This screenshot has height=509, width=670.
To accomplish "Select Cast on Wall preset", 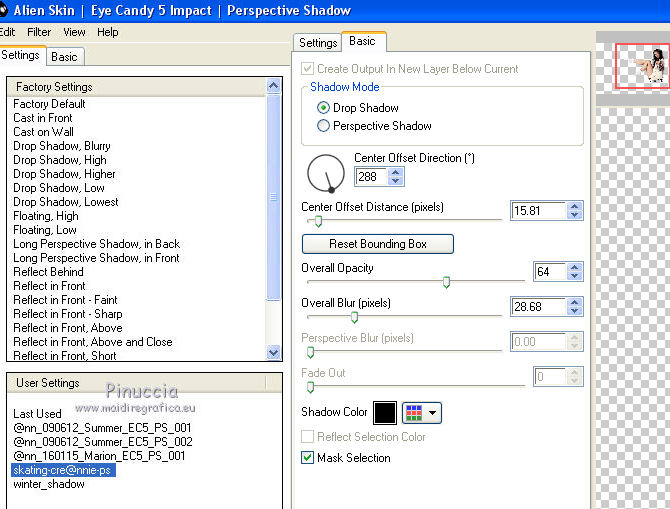I will coord(43,132).
